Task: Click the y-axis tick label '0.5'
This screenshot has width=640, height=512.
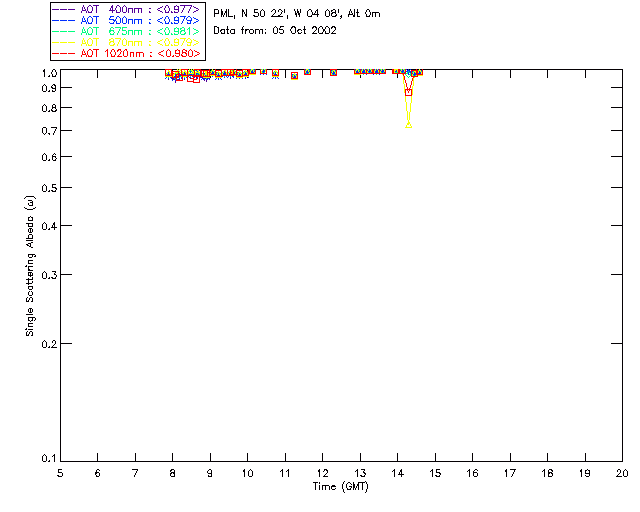Action: click(49, 188)
